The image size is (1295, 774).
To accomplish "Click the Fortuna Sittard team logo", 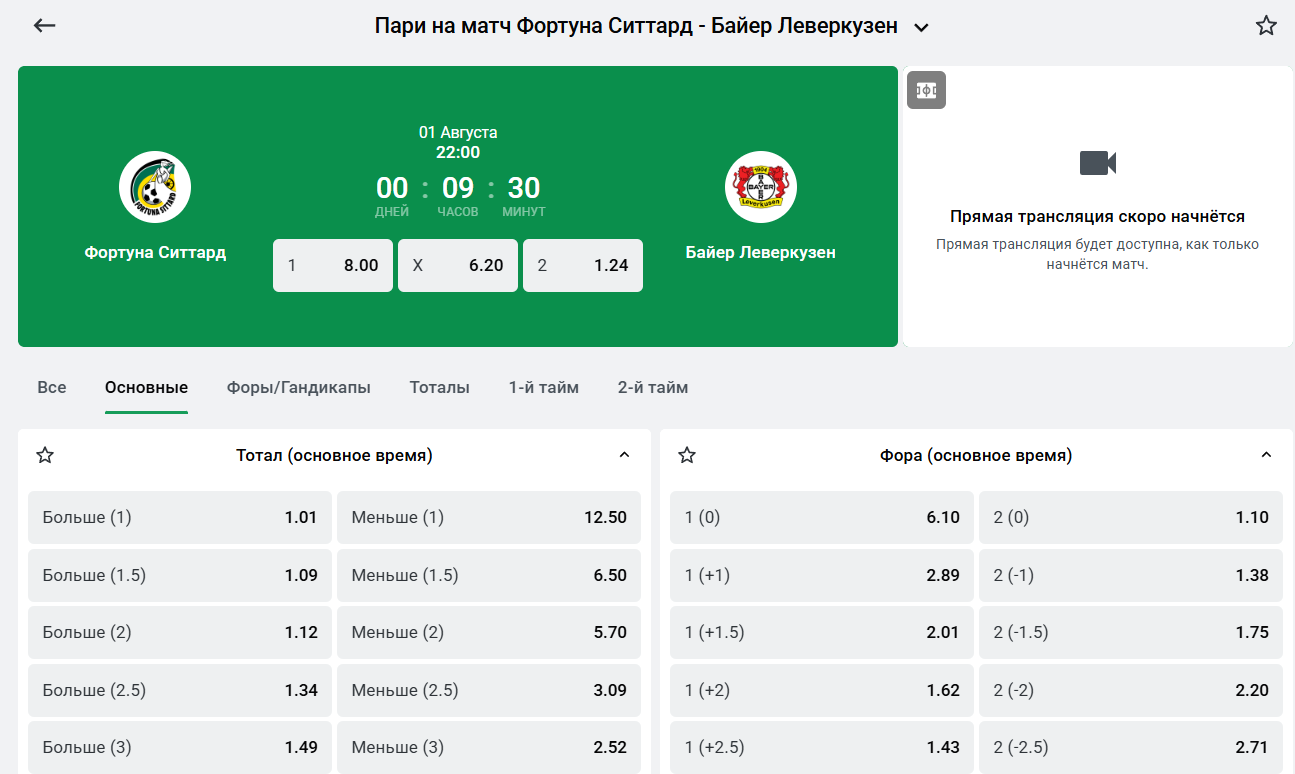I will click(155, 187).
